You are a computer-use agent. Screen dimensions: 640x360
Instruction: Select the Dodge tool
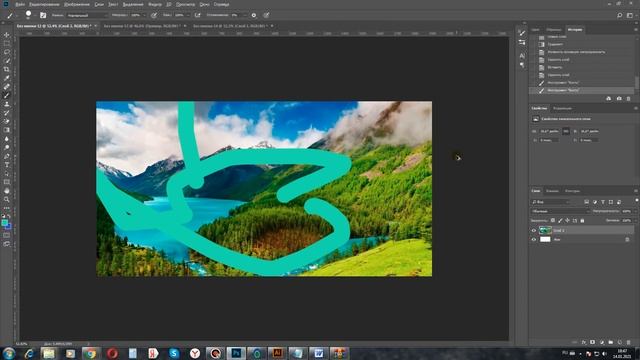tap(7, 147)
